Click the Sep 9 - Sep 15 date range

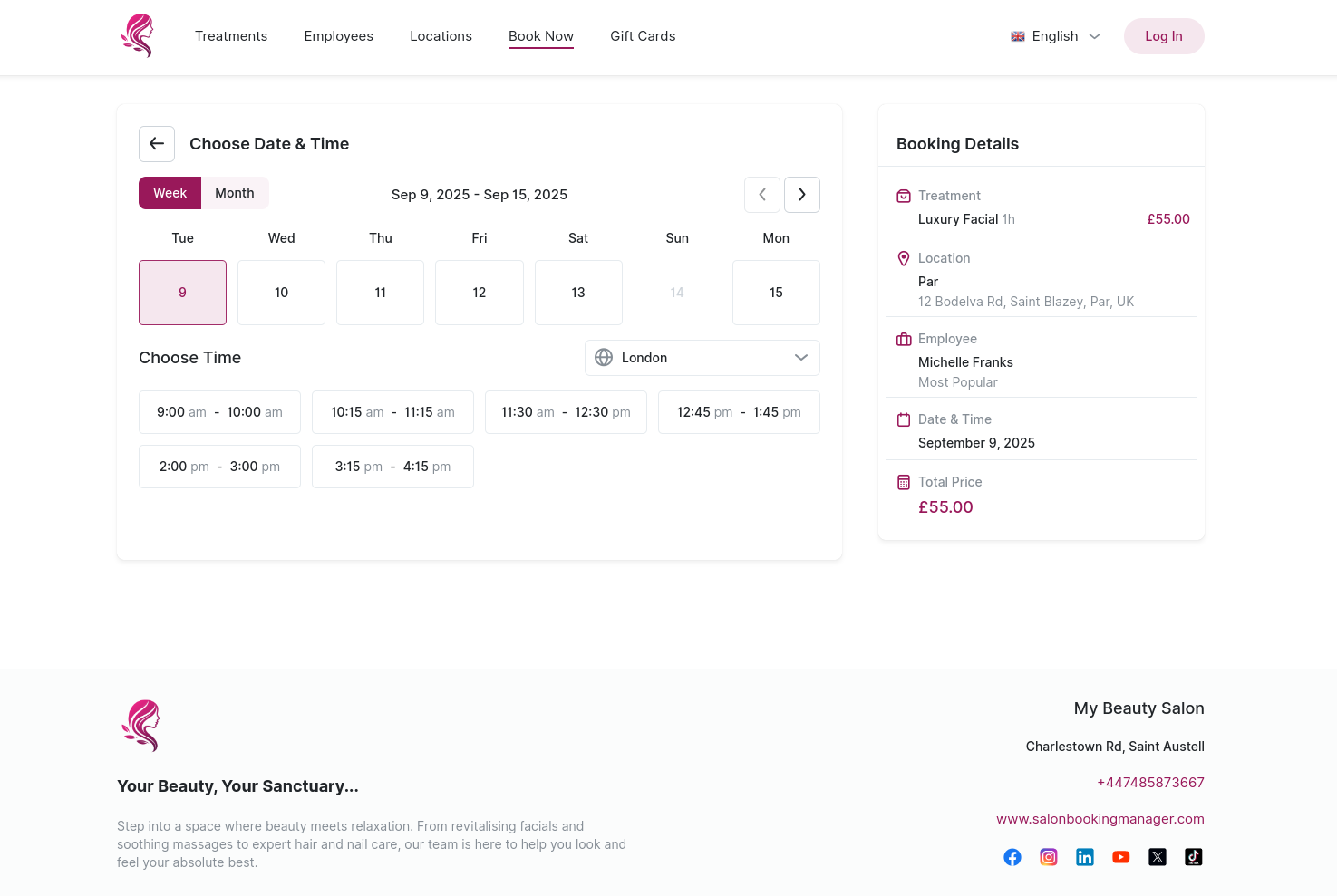pyautogui.click(x=480, y=195)
